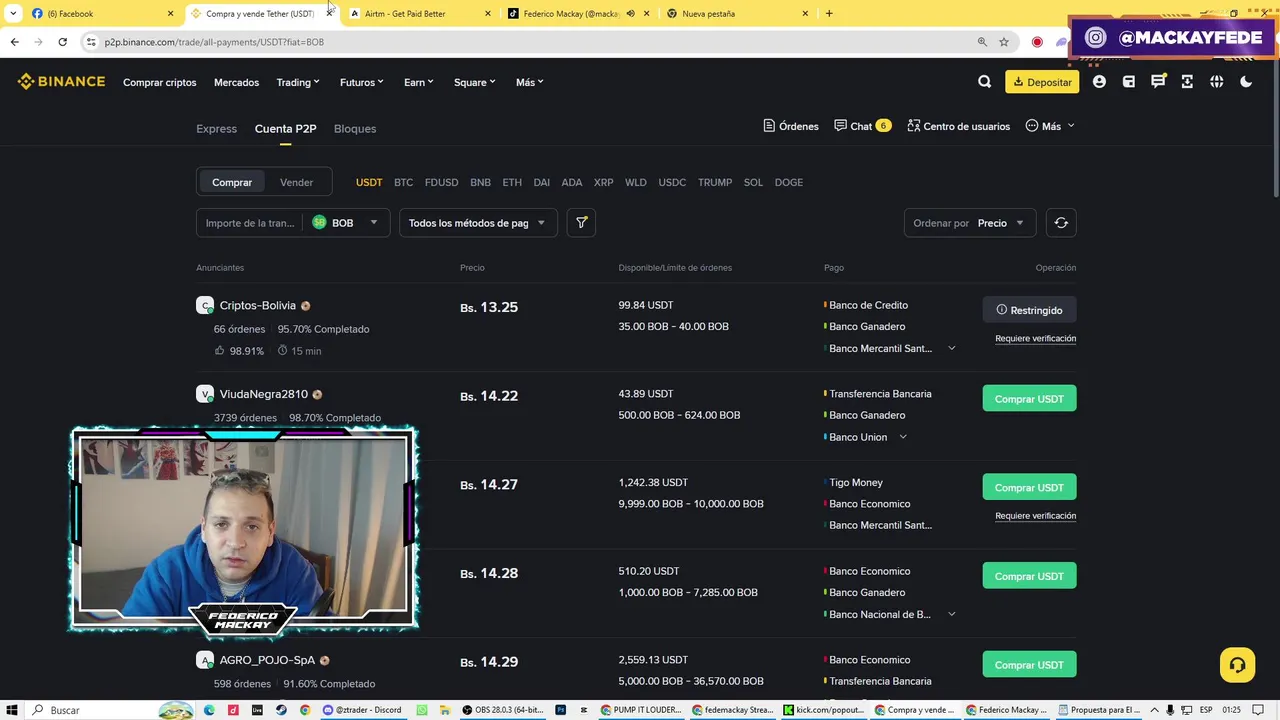Open the Binance search magnifier

click(984, 82)
